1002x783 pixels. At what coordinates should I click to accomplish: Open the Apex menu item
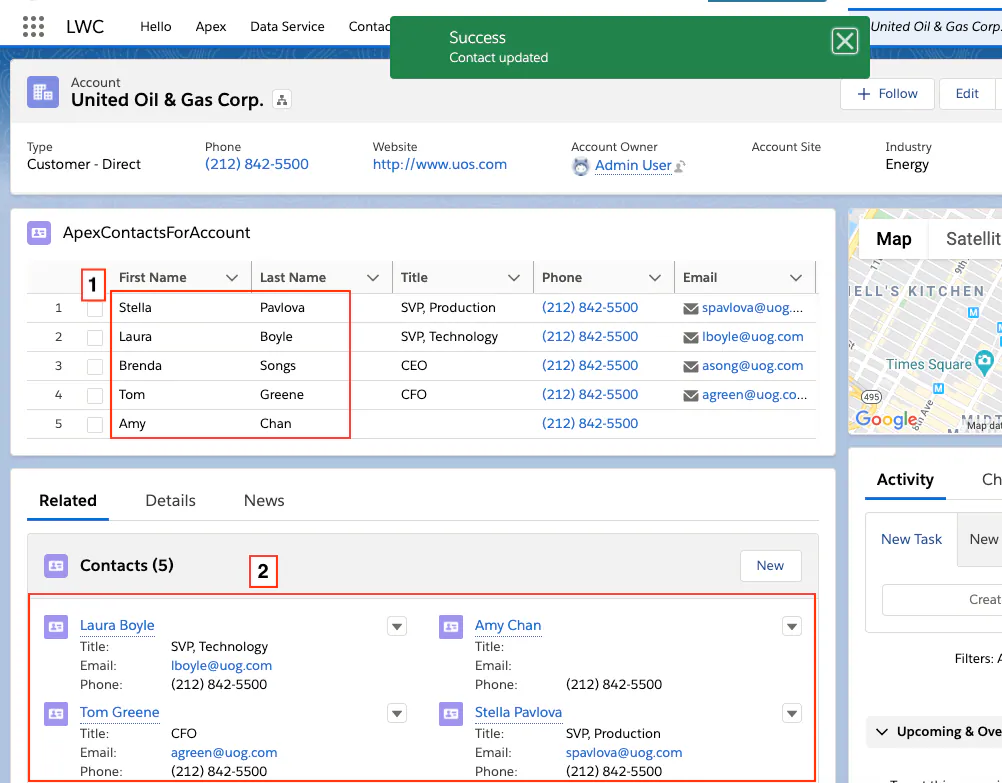click(210, 26)
